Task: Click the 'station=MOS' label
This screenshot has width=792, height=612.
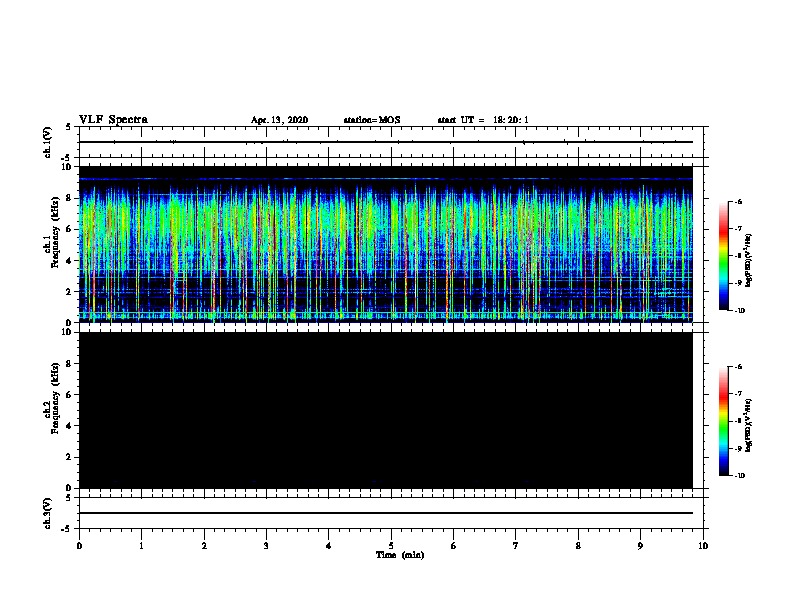Action: (x=372, y=120)
